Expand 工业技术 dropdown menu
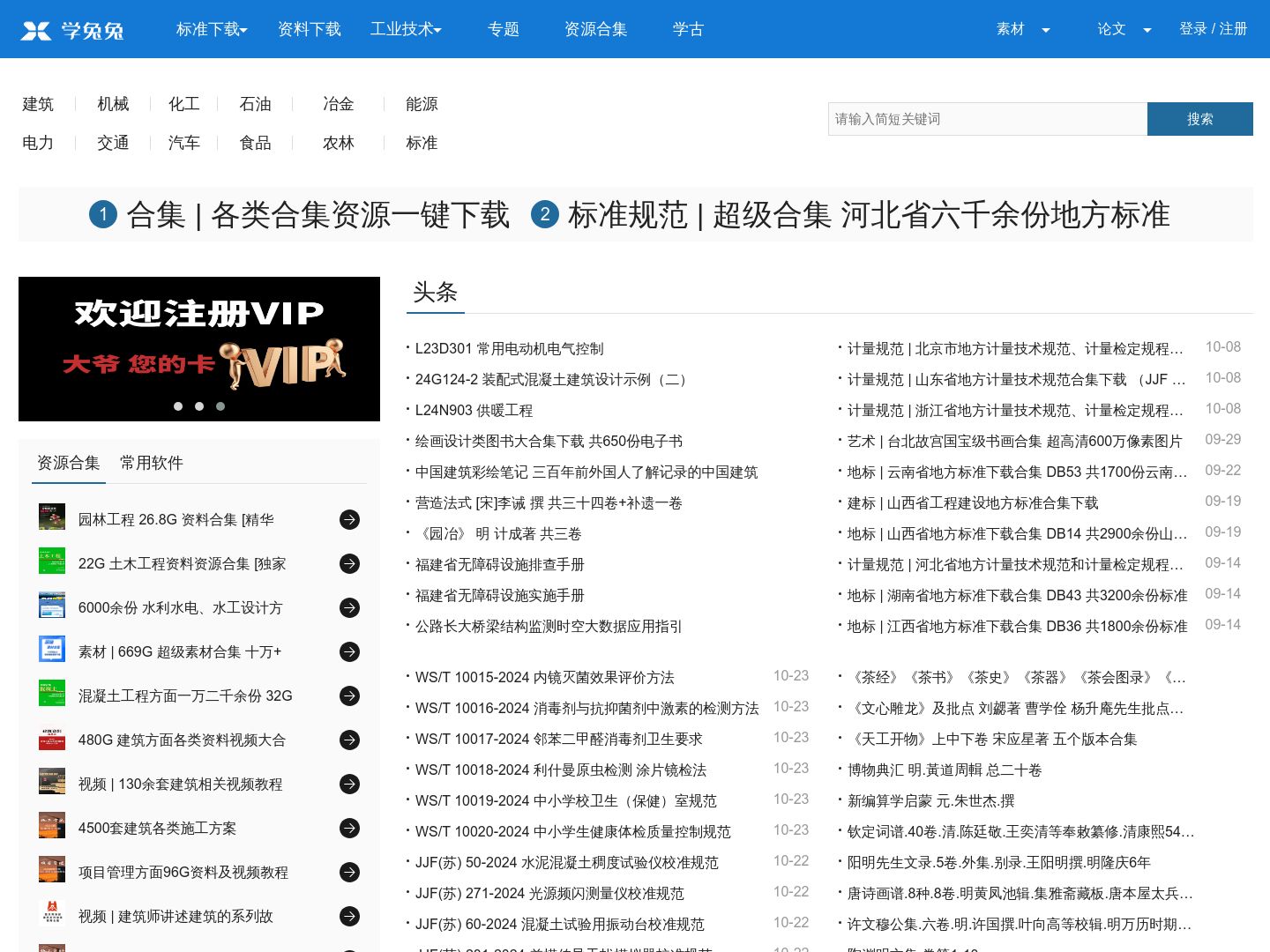1270x952 pixels. click(x=406, y=29)
